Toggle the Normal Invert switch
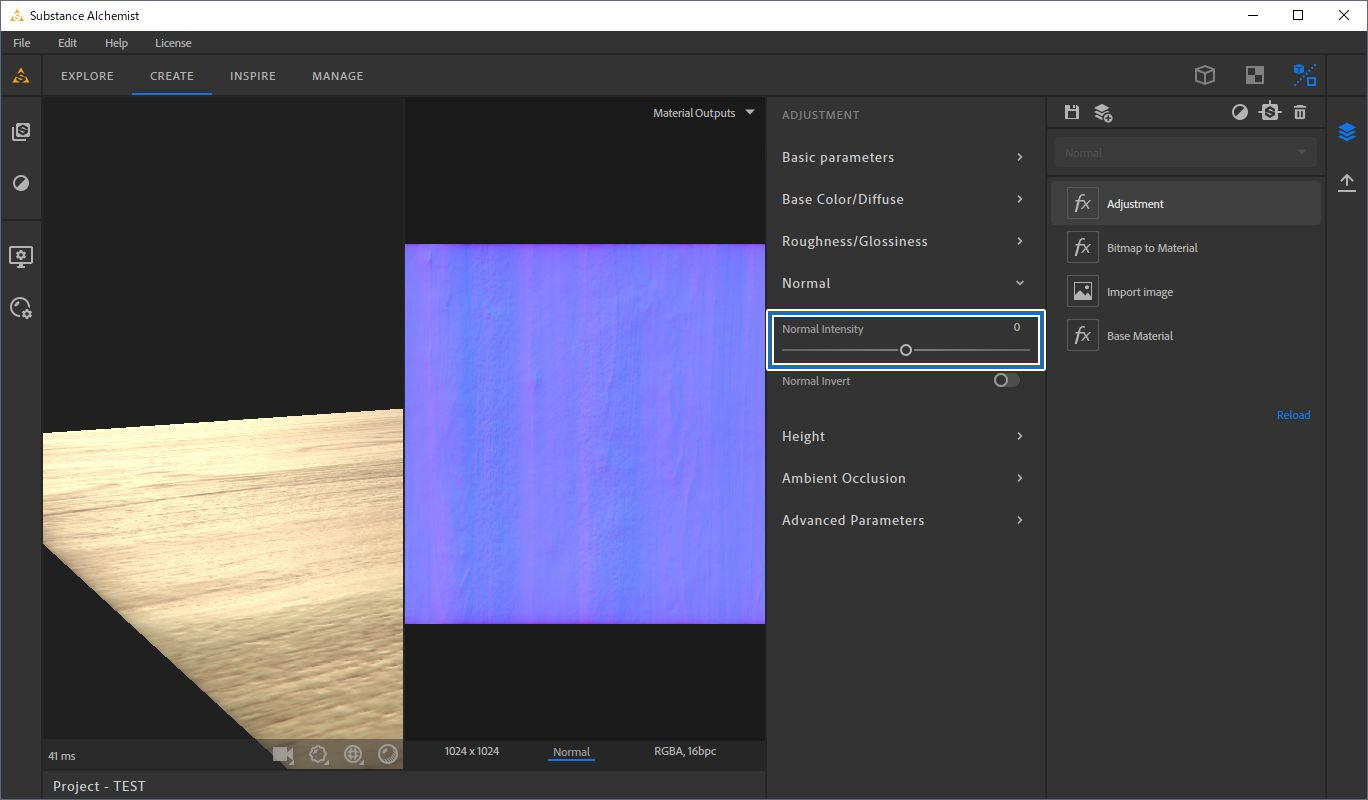Viewport: 1368px width, 800px height. coord(1006,381)
